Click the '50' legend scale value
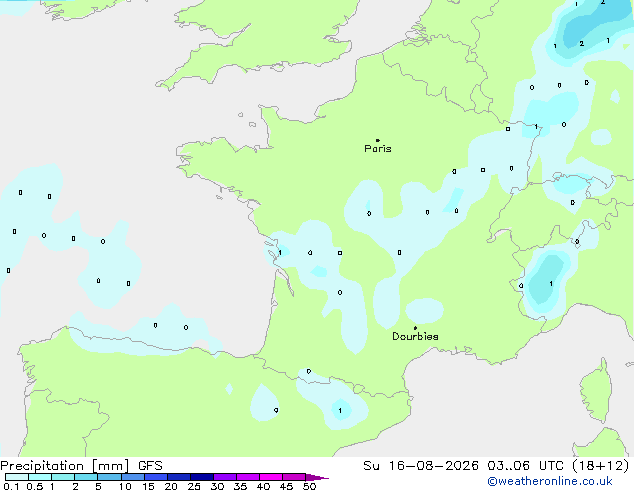Image resolution: width=634 pixels, height=490 pixels. [309, 486]
